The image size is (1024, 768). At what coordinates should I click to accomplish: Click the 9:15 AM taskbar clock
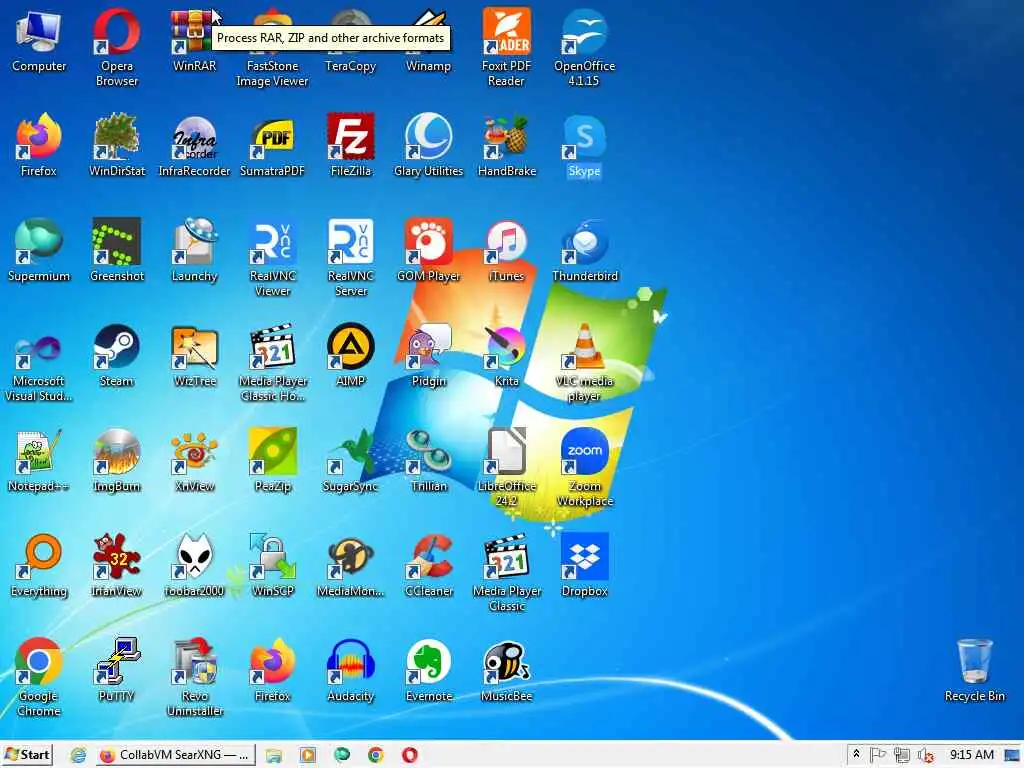tap(972, 755)
